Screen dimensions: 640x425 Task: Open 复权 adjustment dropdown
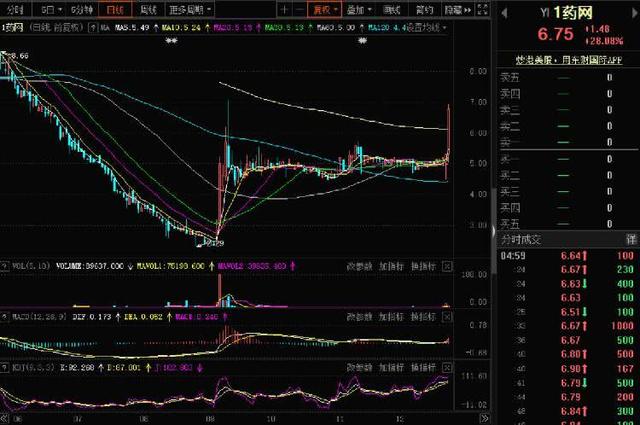pos(324,9)
